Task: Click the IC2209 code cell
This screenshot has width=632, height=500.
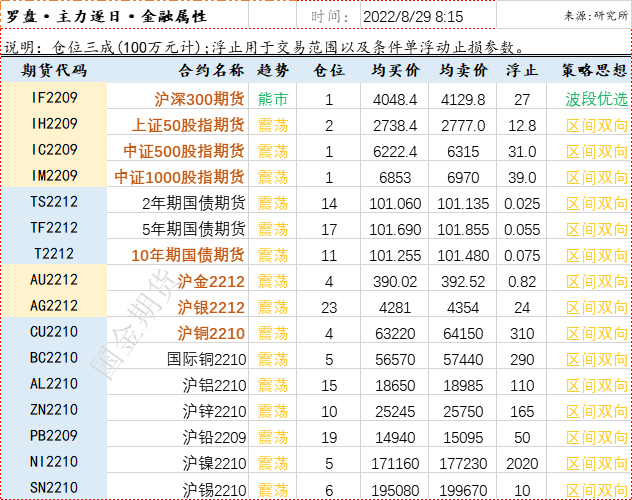Action: [54, 149]
